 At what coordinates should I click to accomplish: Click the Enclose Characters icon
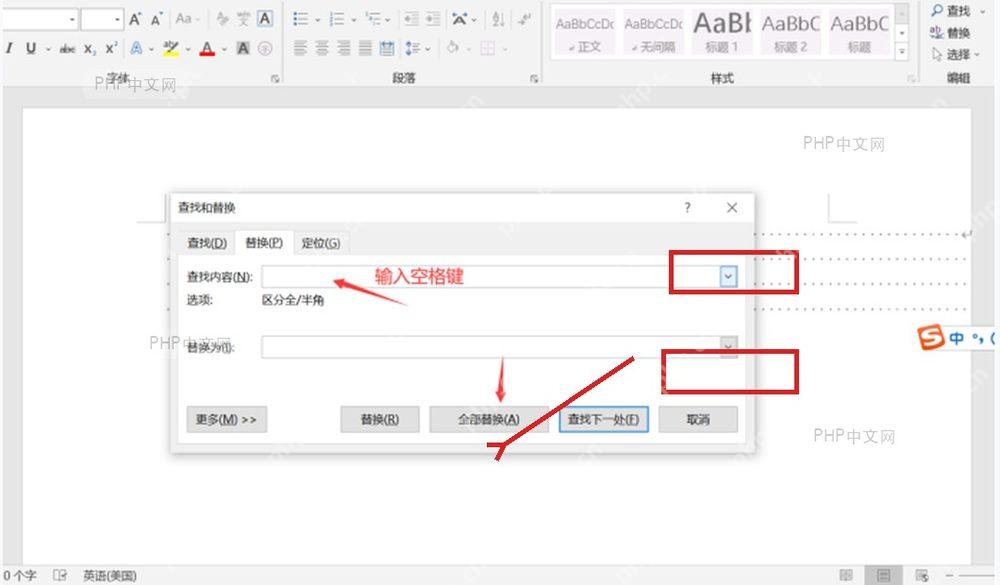click(265, 48)
